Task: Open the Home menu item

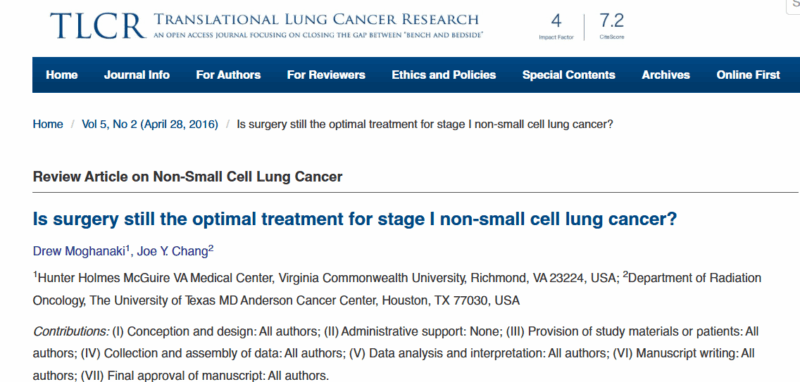Action: (62, 75)
